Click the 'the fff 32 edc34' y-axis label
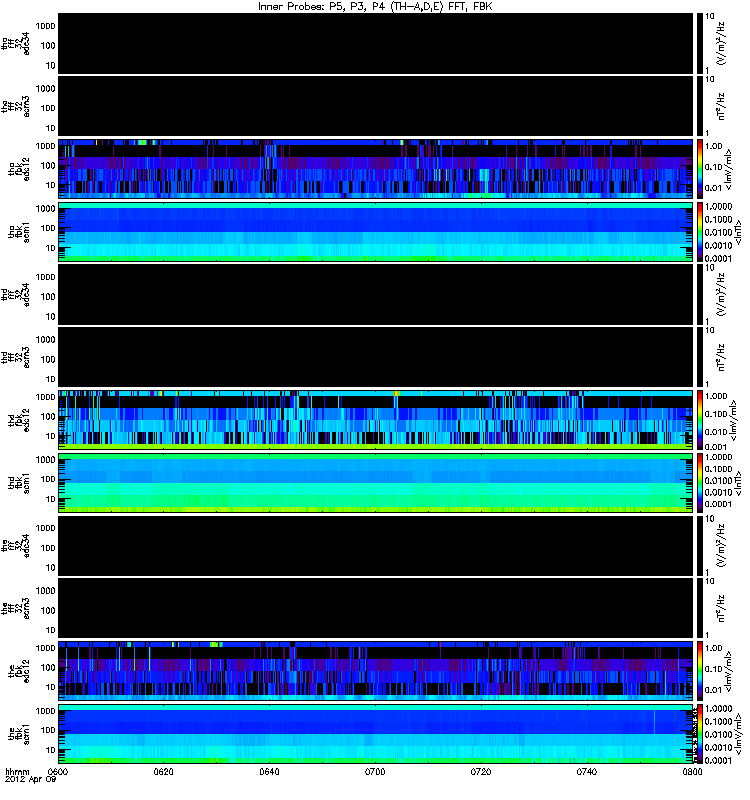This screenshot has width=750, height=800. pyautogui.click(x=16, y=546)
